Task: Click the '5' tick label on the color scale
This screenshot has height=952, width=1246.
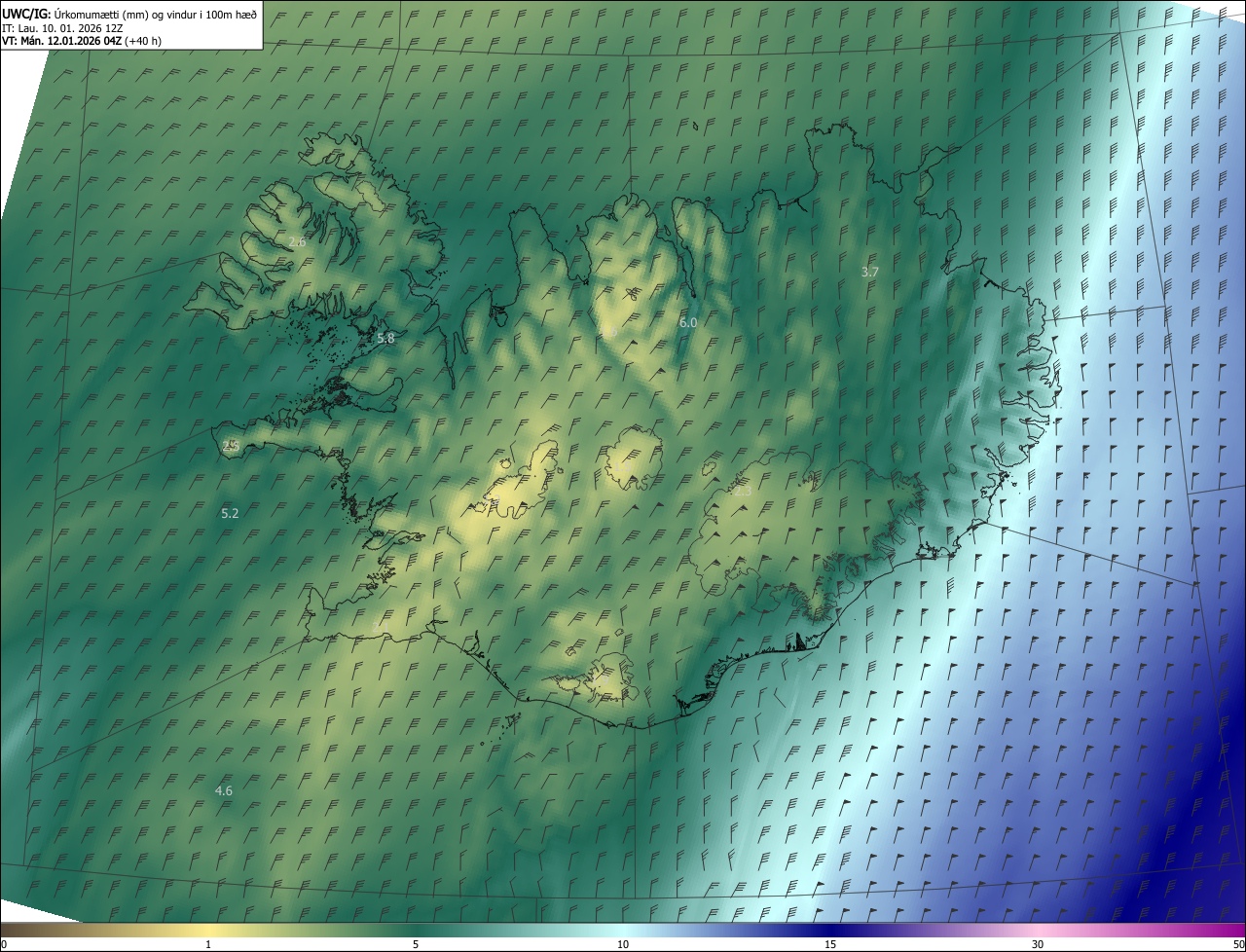Action: pos(416,944)
